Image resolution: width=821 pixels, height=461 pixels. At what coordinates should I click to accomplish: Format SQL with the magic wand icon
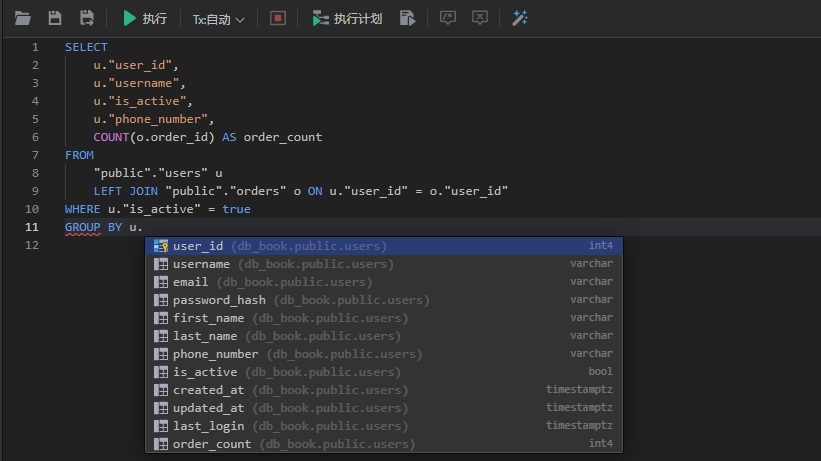[519, 18]
